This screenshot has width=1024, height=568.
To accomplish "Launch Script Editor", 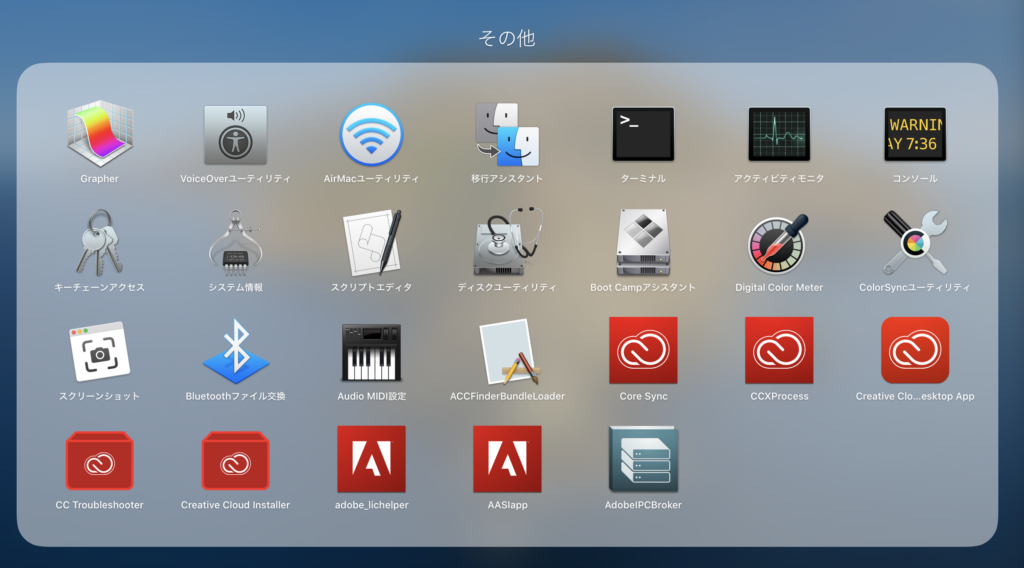I will pos(372,243).
